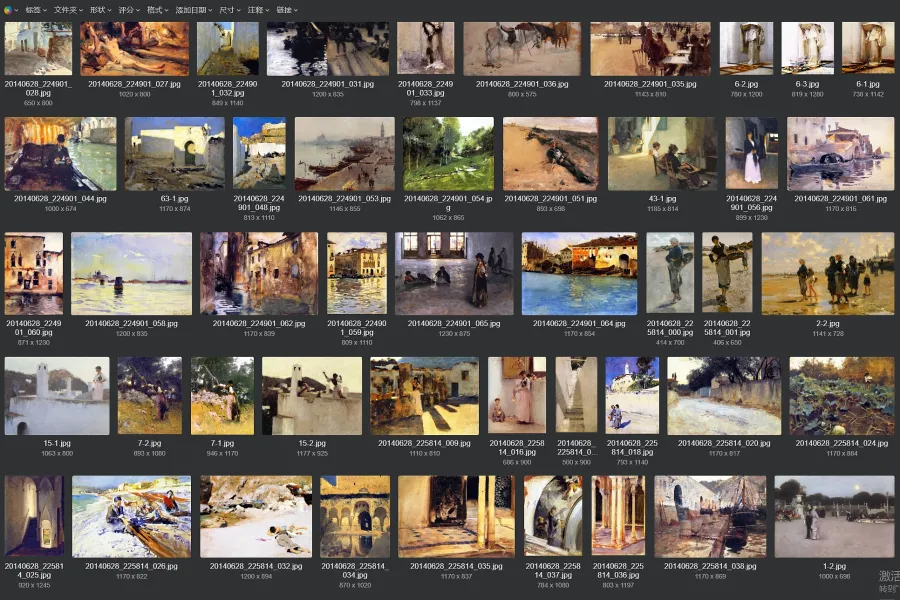Screen dimensions: 900x600
Task: Open the 评分 rating filter
Action: (129, 9)
